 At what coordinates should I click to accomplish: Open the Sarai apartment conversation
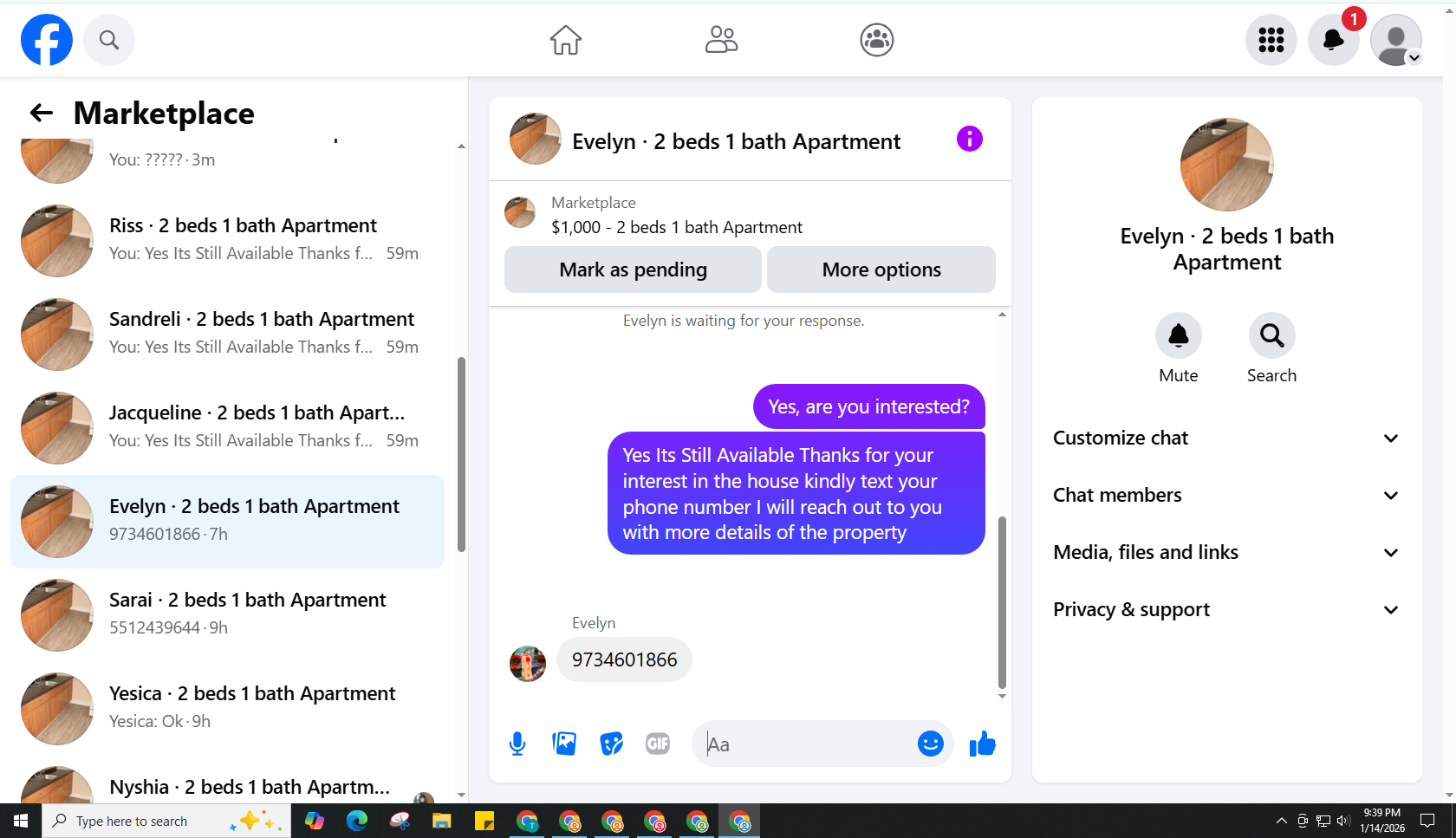click(x=228, y=614)
